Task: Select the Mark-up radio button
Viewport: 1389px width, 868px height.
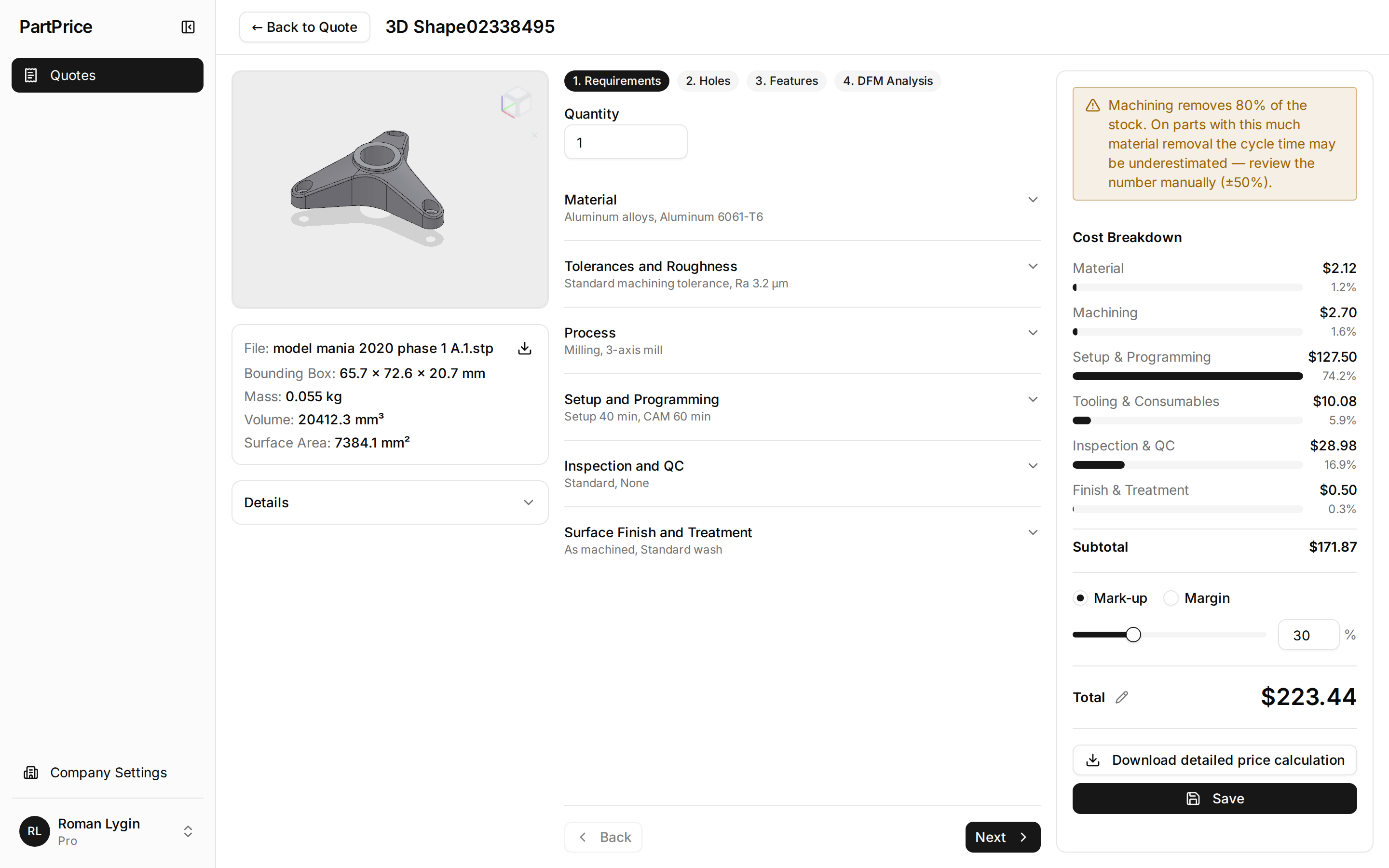Action: pyautogui.click(x=1080, y=598)
